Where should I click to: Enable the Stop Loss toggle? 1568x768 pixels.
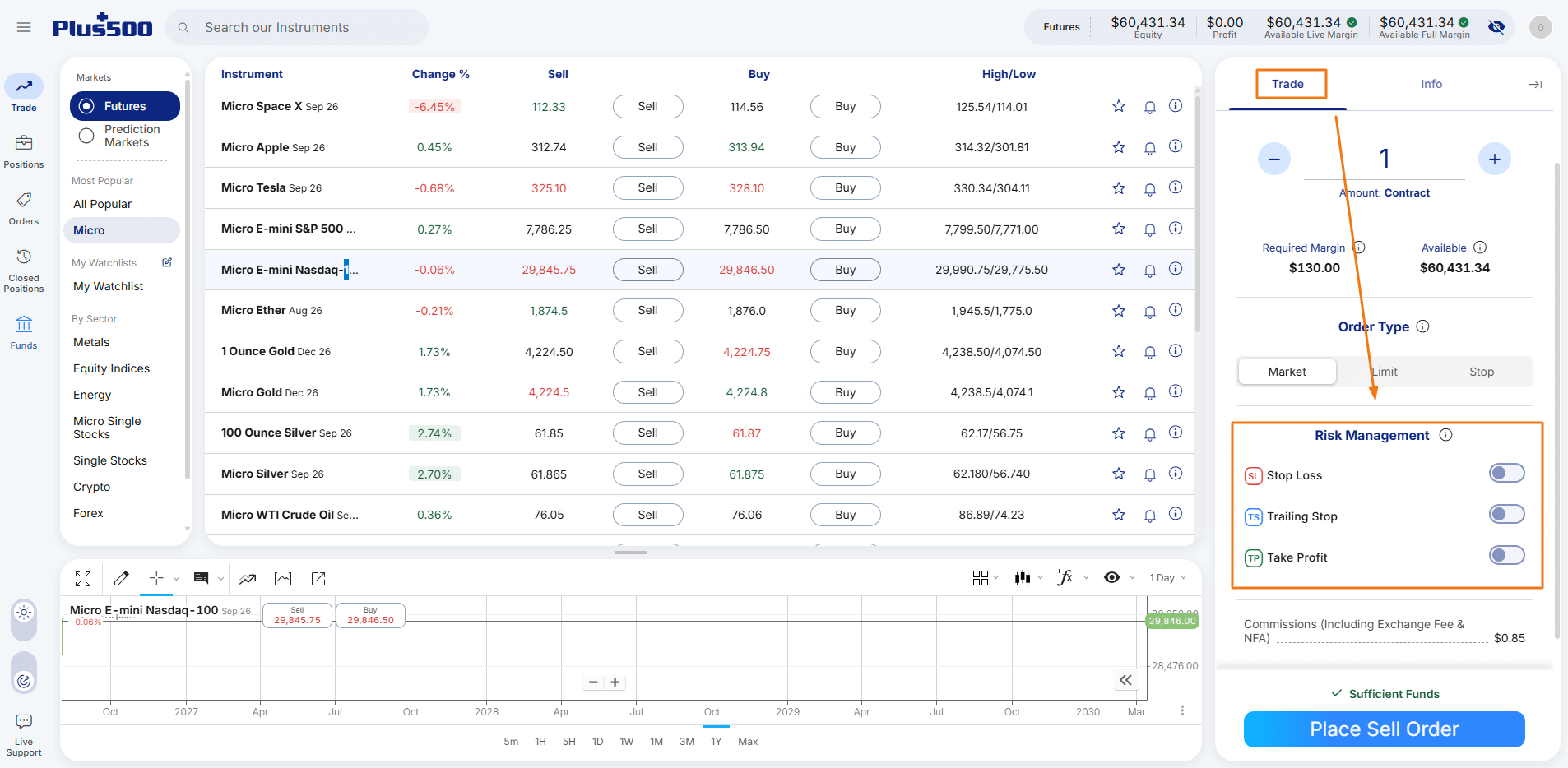pyautogui.click(x=1507, y=473)
